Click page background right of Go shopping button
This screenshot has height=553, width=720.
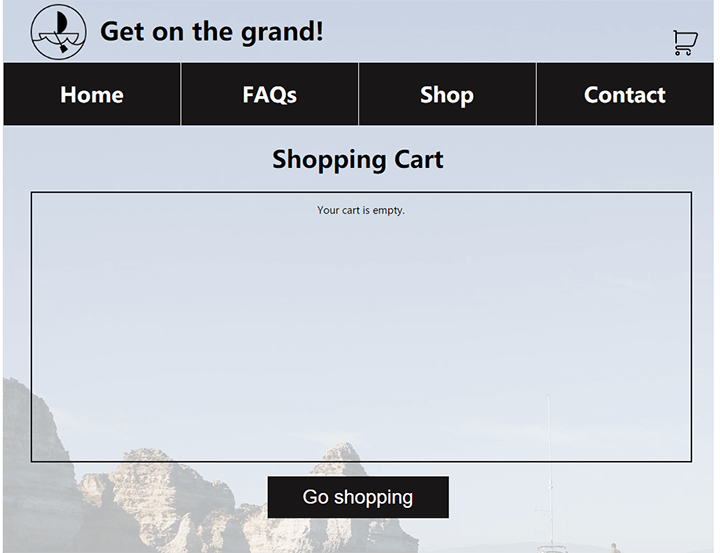pyautogui.click(x=580, y=497)
